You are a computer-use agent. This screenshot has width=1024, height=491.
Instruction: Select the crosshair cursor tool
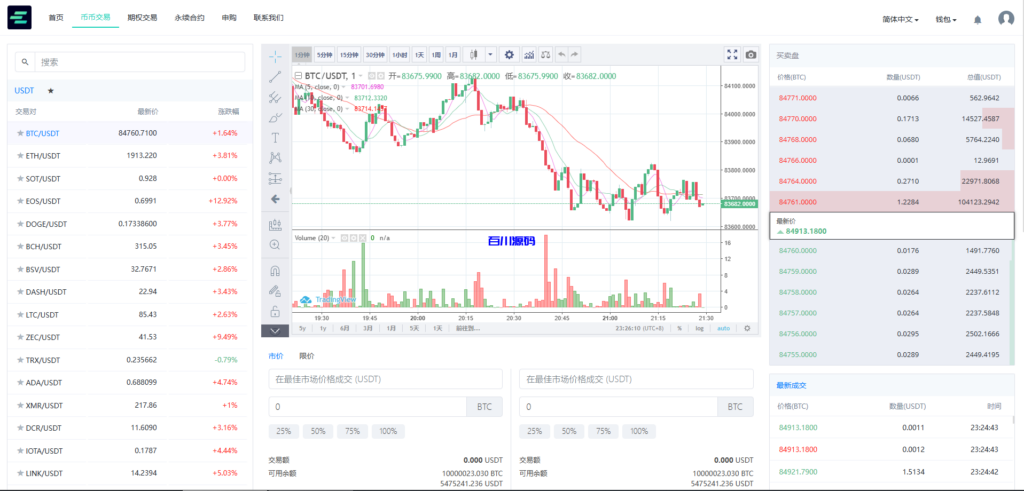coord(275,55)
